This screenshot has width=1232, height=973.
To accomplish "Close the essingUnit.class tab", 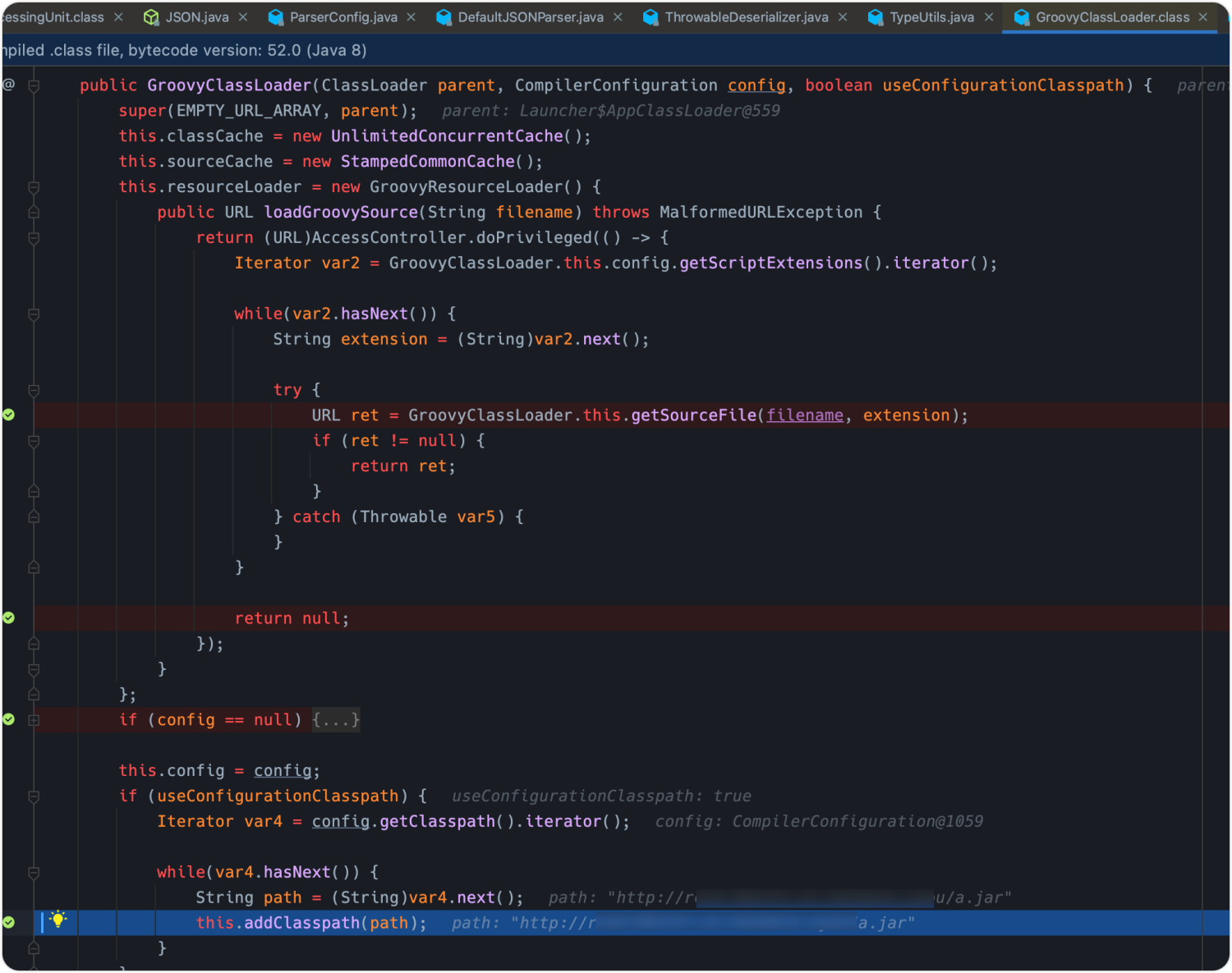I will tap(118, 17).
